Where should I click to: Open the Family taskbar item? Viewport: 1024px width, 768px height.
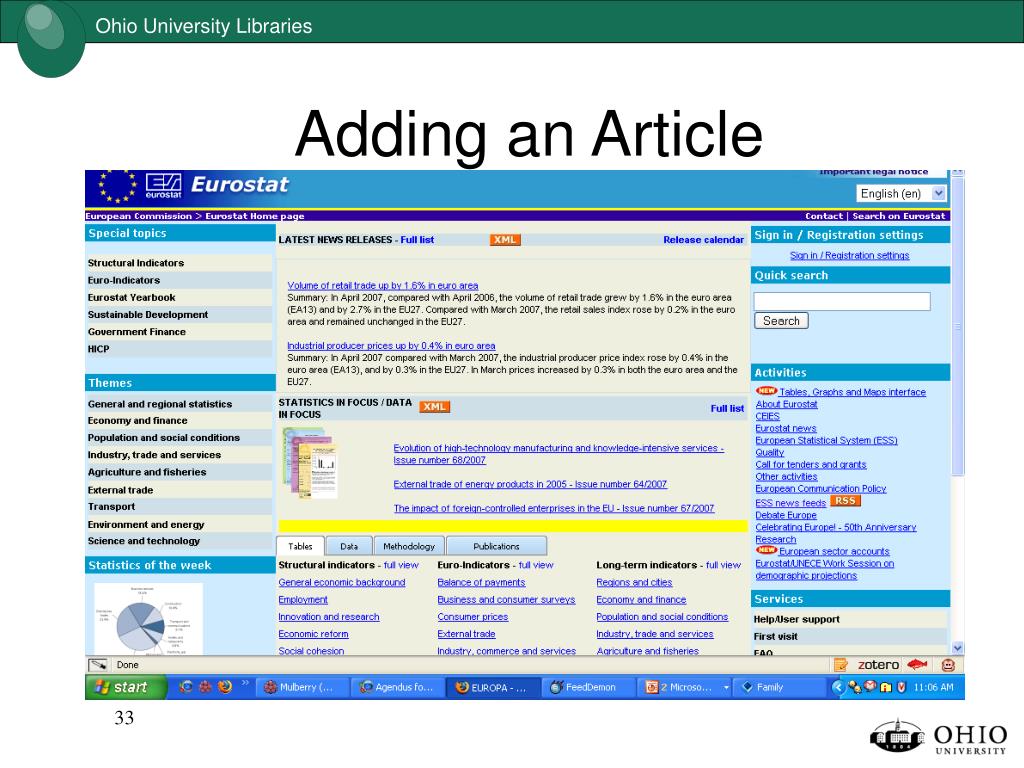pyautogui.click(x=777, y=687)
